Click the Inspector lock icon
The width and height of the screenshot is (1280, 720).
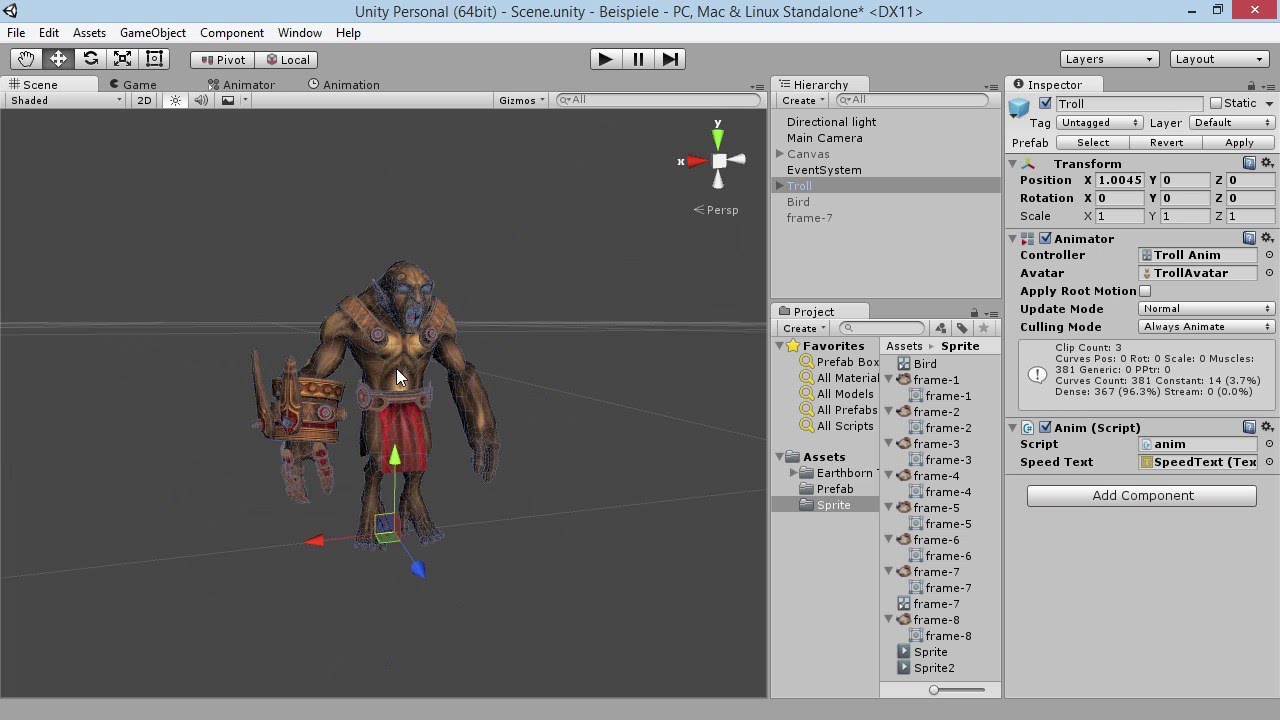pyautogui.click(x=1251, y=86)
